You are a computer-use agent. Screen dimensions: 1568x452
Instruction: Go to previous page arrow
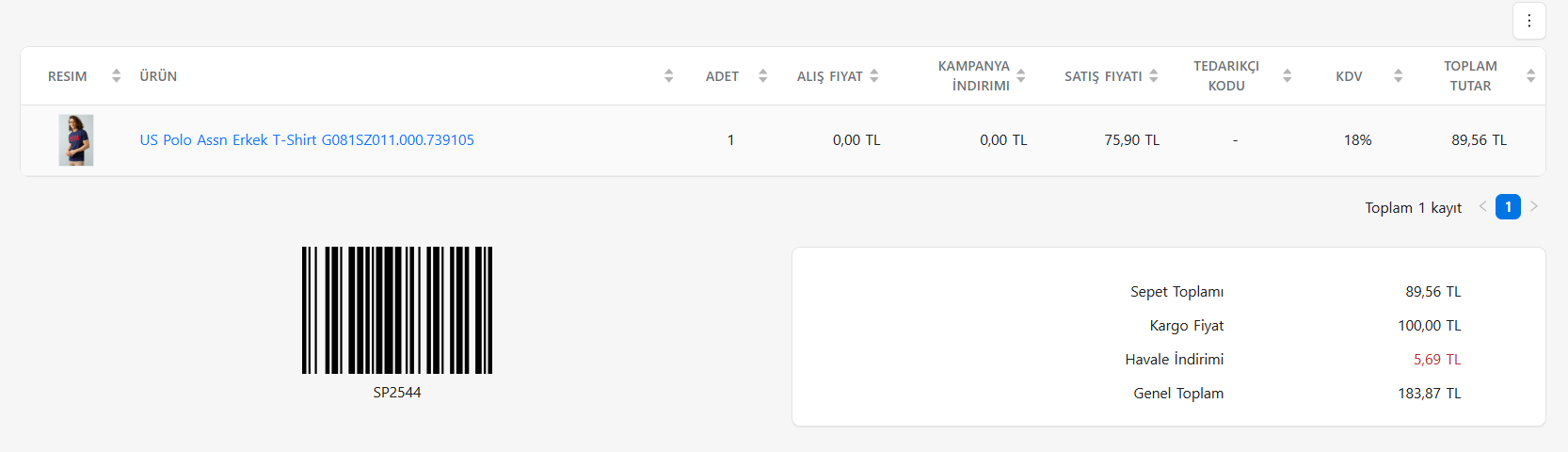[1482, 206]
